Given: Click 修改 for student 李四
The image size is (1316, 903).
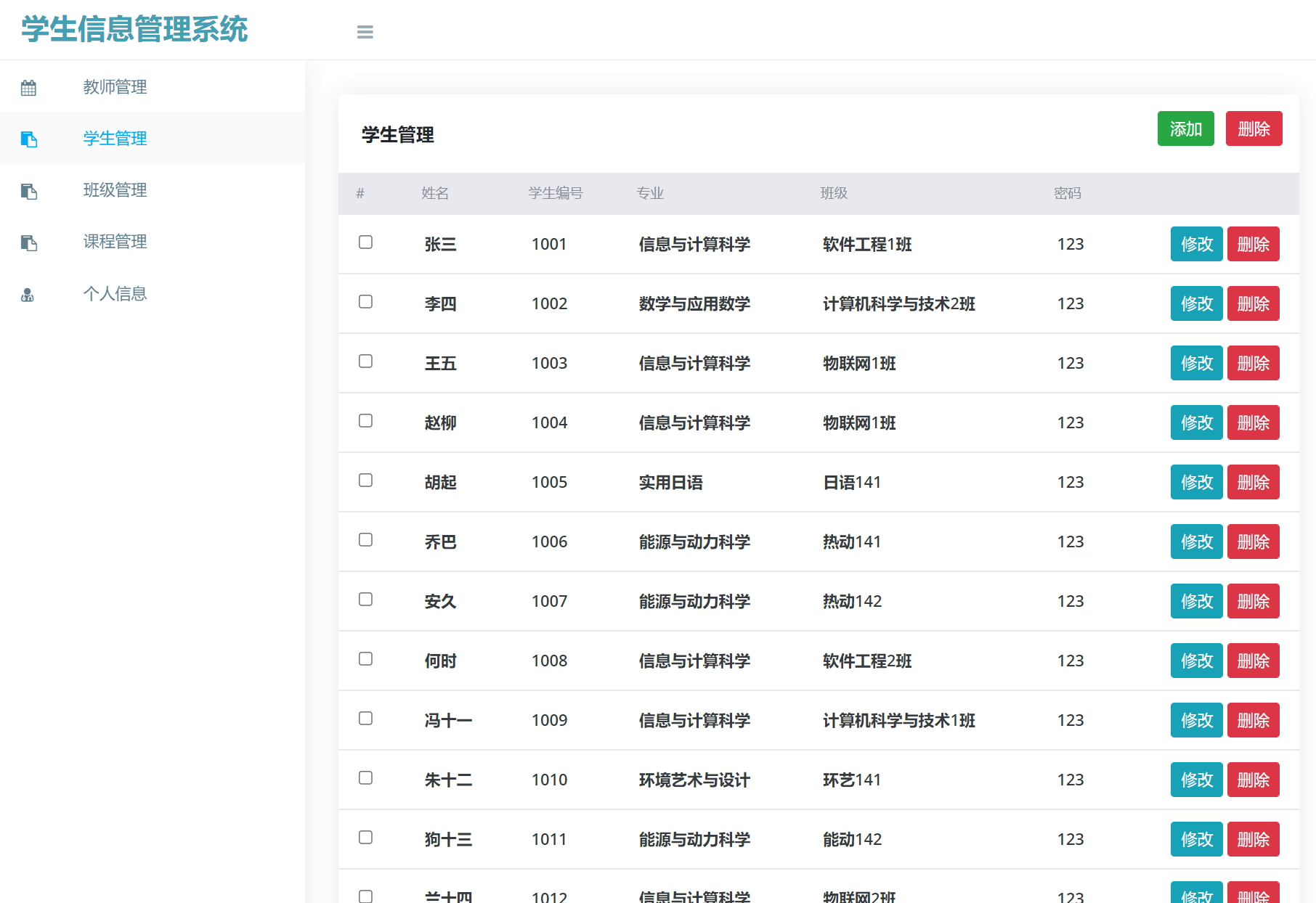Looking at the screenshot, I should pos(1195,303).
